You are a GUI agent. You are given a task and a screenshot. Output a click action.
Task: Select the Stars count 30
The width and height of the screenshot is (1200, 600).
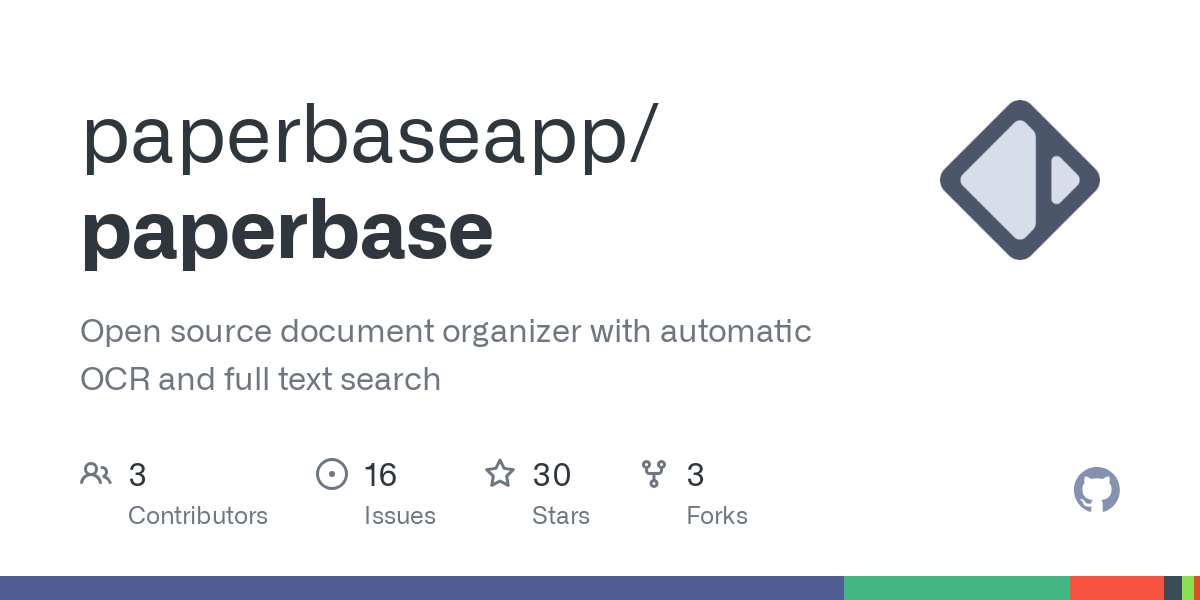(551, 474)
